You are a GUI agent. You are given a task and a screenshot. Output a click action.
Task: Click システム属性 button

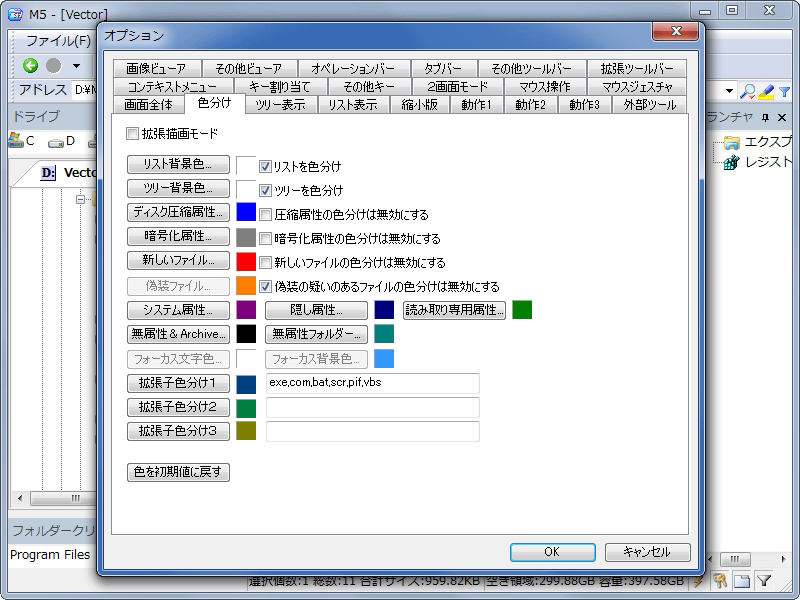coord(178,310)
